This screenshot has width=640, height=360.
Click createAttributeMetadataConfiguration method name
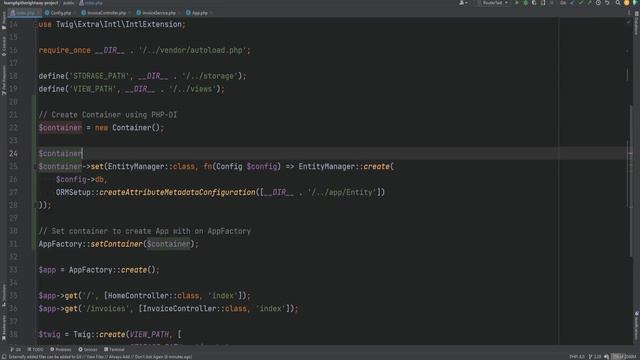(177, 192)
